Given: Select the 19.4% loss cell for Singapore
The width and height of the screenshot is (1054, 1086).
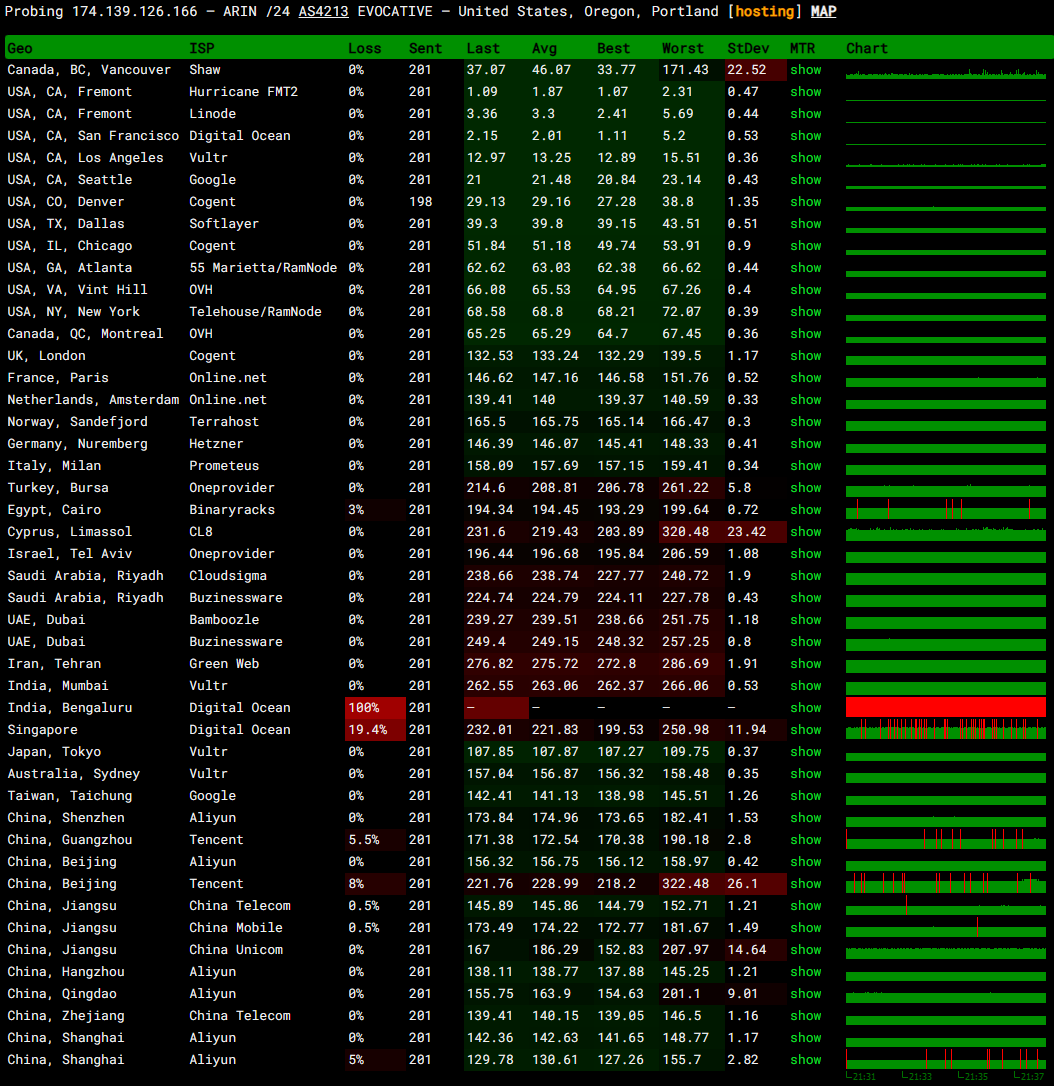Looking at the screenshot, I should click(375, 730).
